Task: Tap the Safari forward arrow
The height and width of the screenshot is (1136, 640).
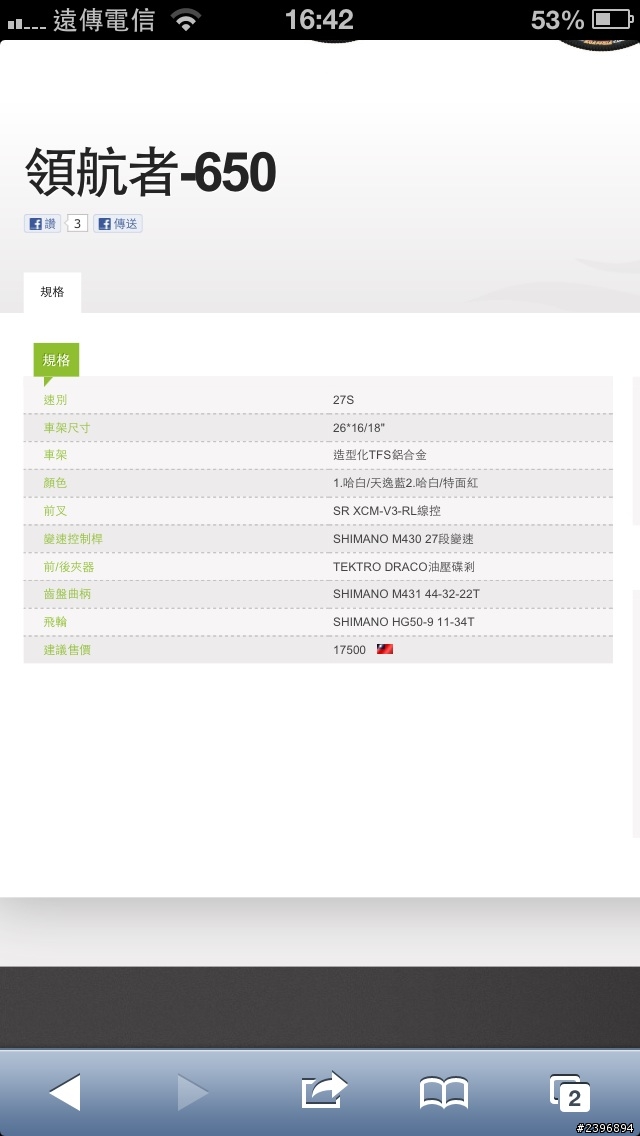Action: (193, 1093)
